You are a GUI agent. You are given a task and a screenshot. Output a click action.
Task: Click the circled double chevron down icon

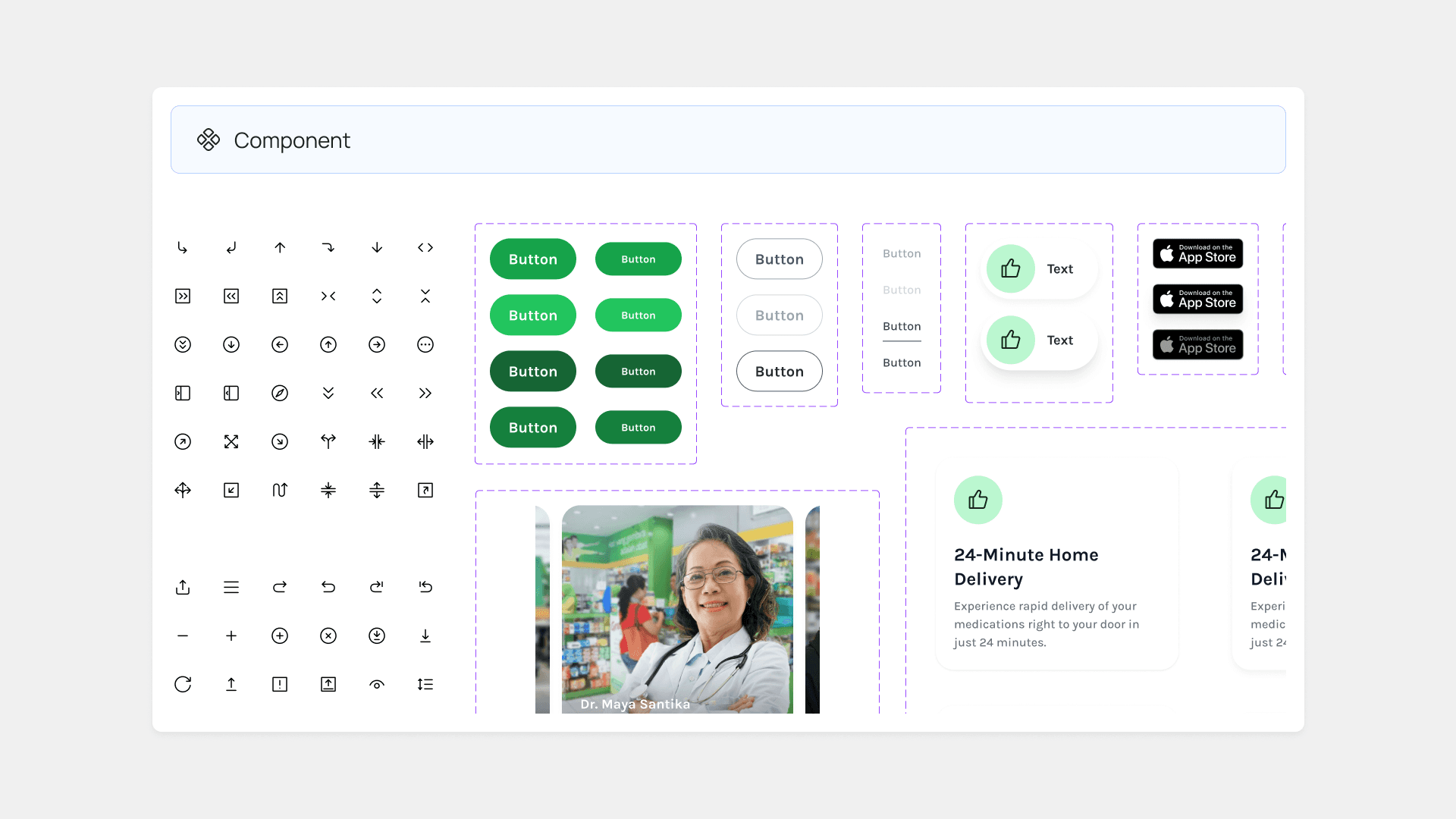point(183,344)
